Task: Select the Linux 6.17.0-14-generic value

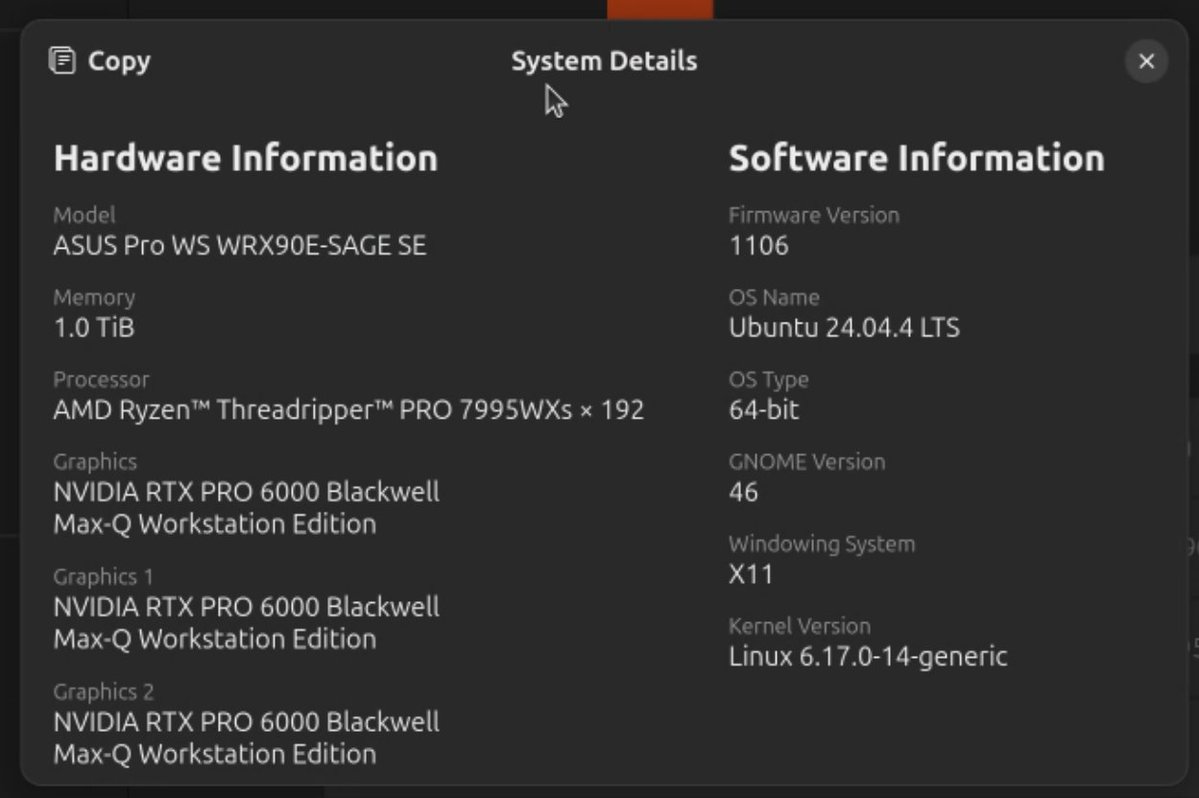Action: click(868, 657)
